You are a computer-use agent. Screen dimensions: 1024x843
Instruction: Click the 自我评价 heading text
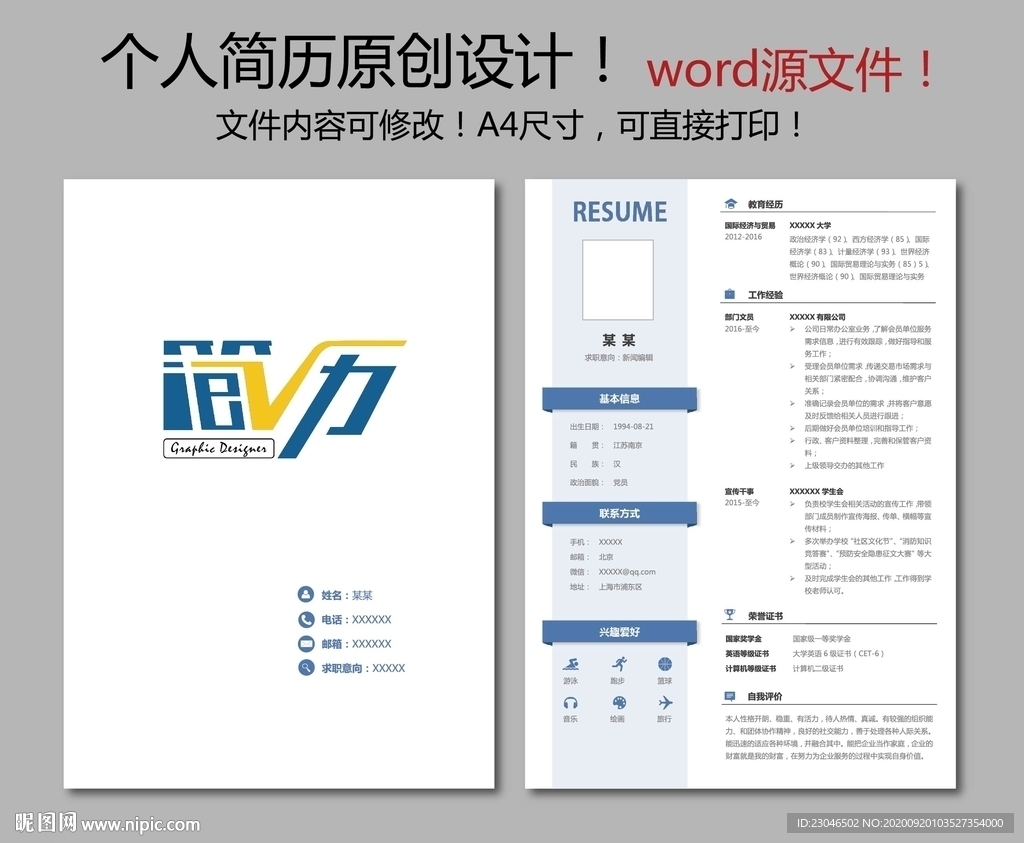(x=765, y=697)
